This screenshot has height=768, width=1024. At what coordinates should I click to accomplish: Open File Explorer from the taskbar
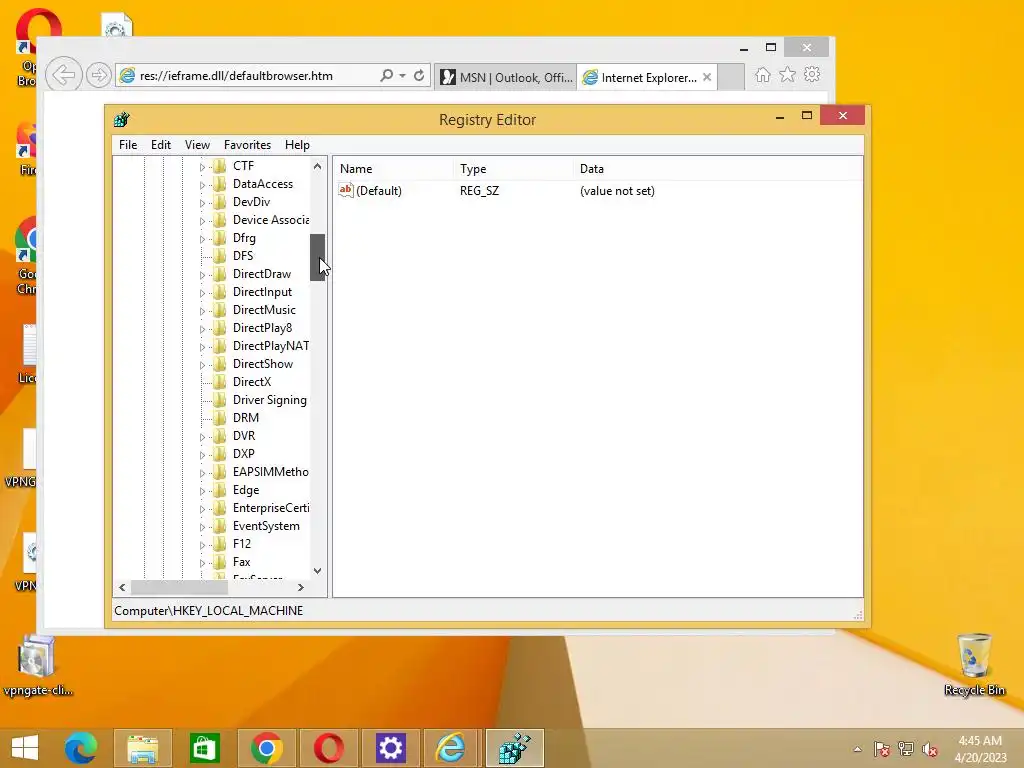tap(142, 748)
